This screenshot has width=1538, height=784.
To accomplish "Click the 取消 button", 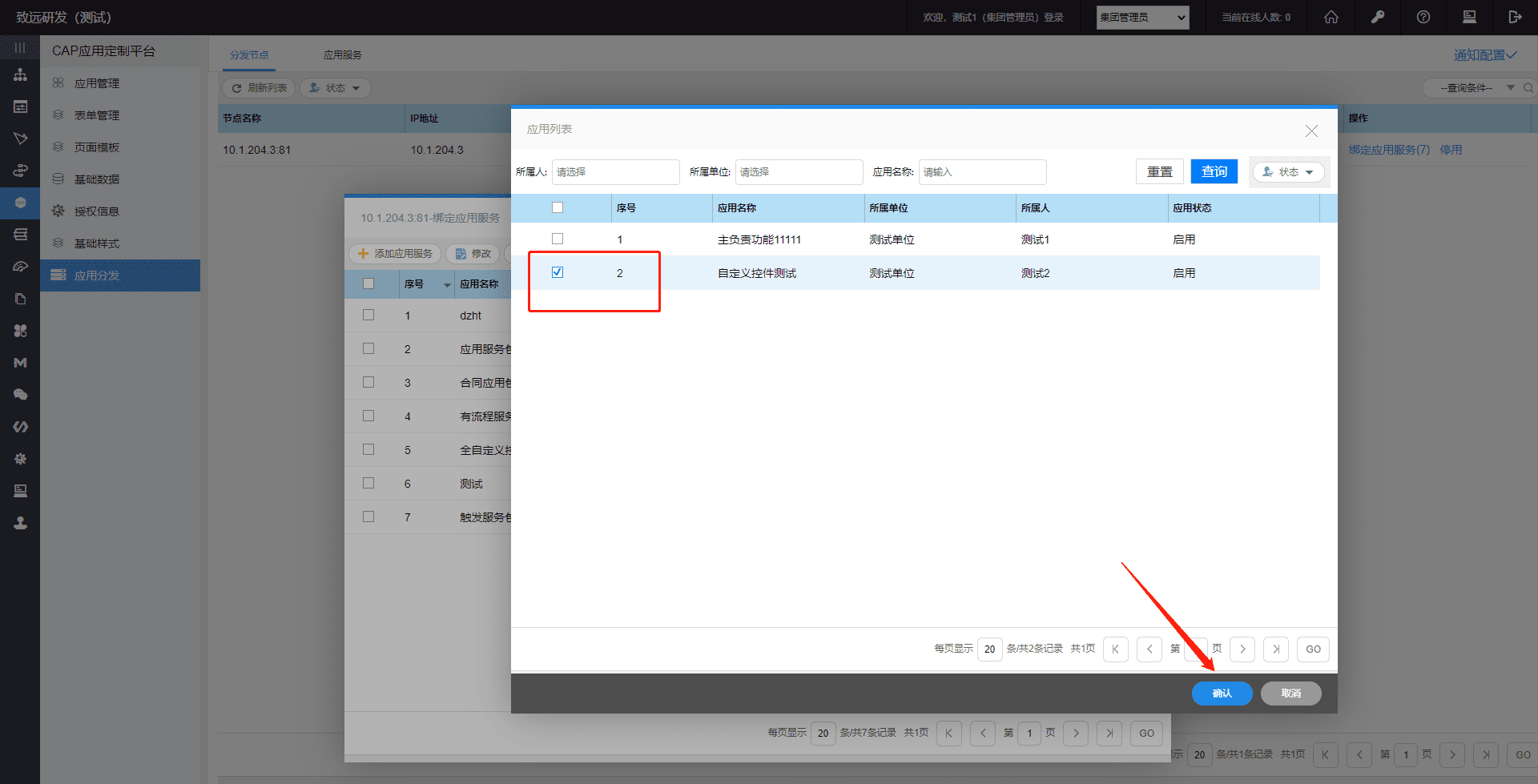I will (x=1290, y=694).
